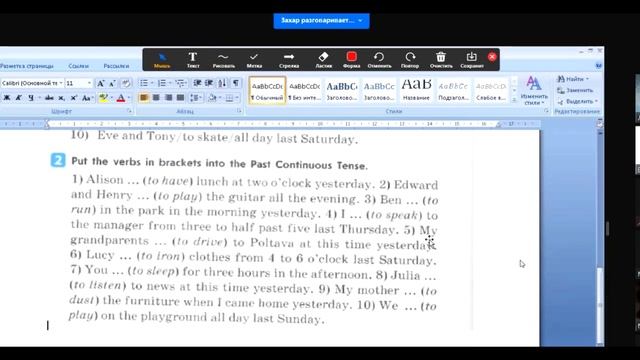Apply yellow text highlight color
The height and width of the screenshot is (360, 640).
[103, 98]
